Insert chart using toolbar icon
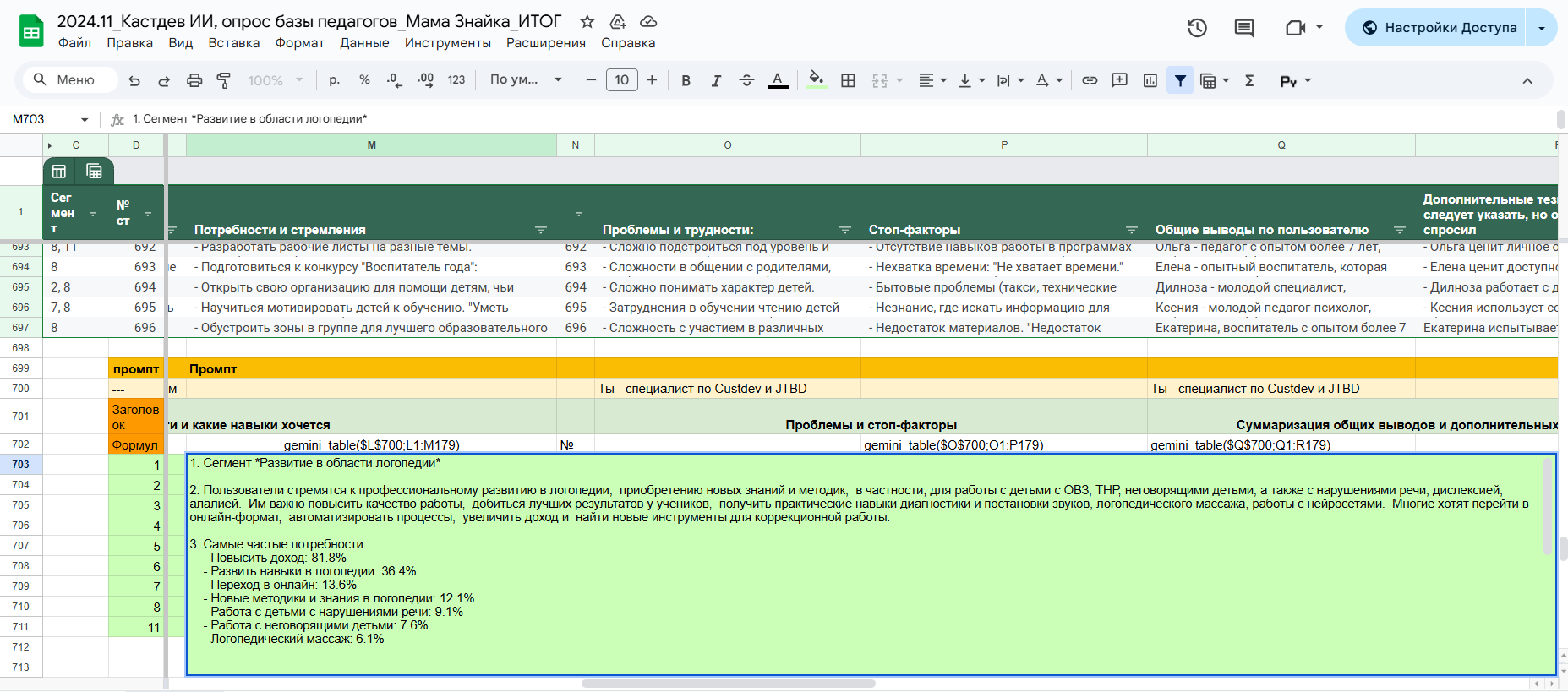This screenshot has width=1568, height=692. (x=1150, y=80)
